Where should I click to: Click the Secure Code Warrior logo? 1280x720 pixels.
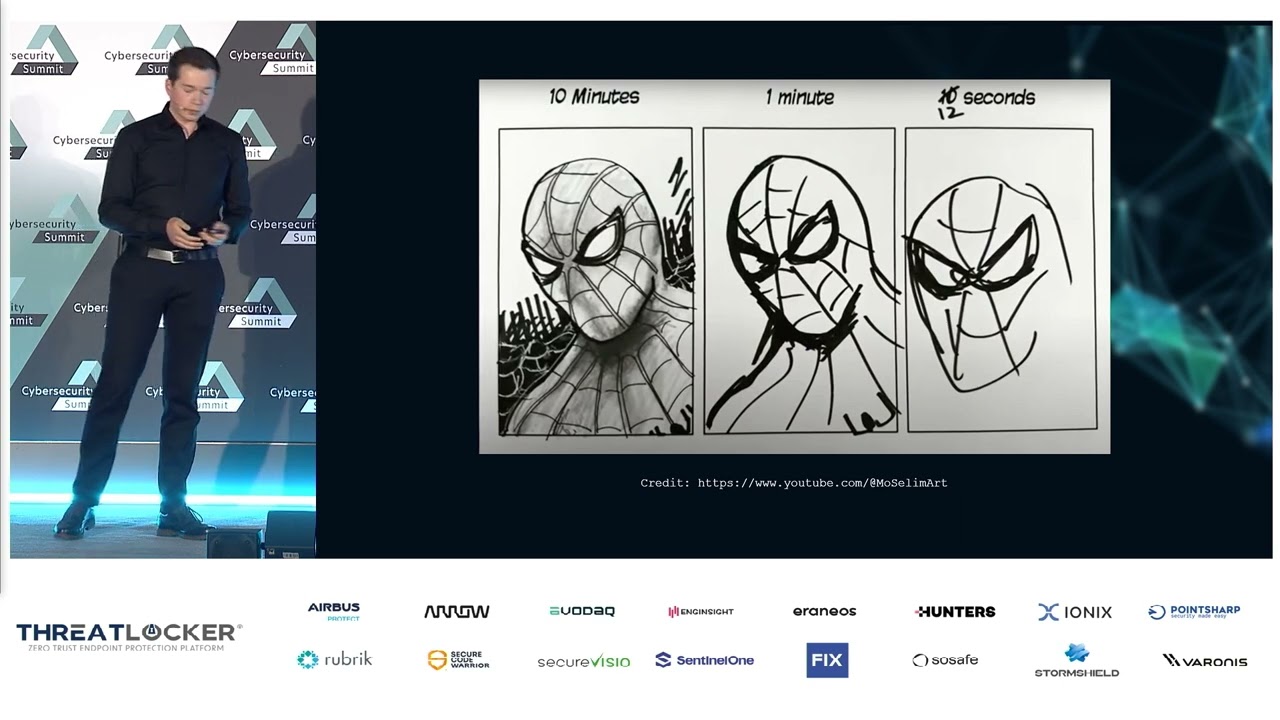[x=458, y=660]
